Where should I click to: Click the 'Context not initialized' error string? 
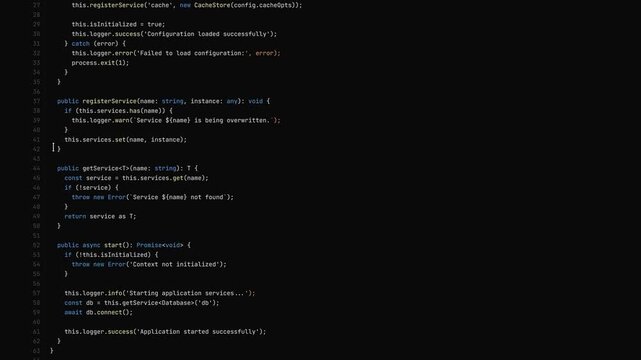[x=174, y=264]
